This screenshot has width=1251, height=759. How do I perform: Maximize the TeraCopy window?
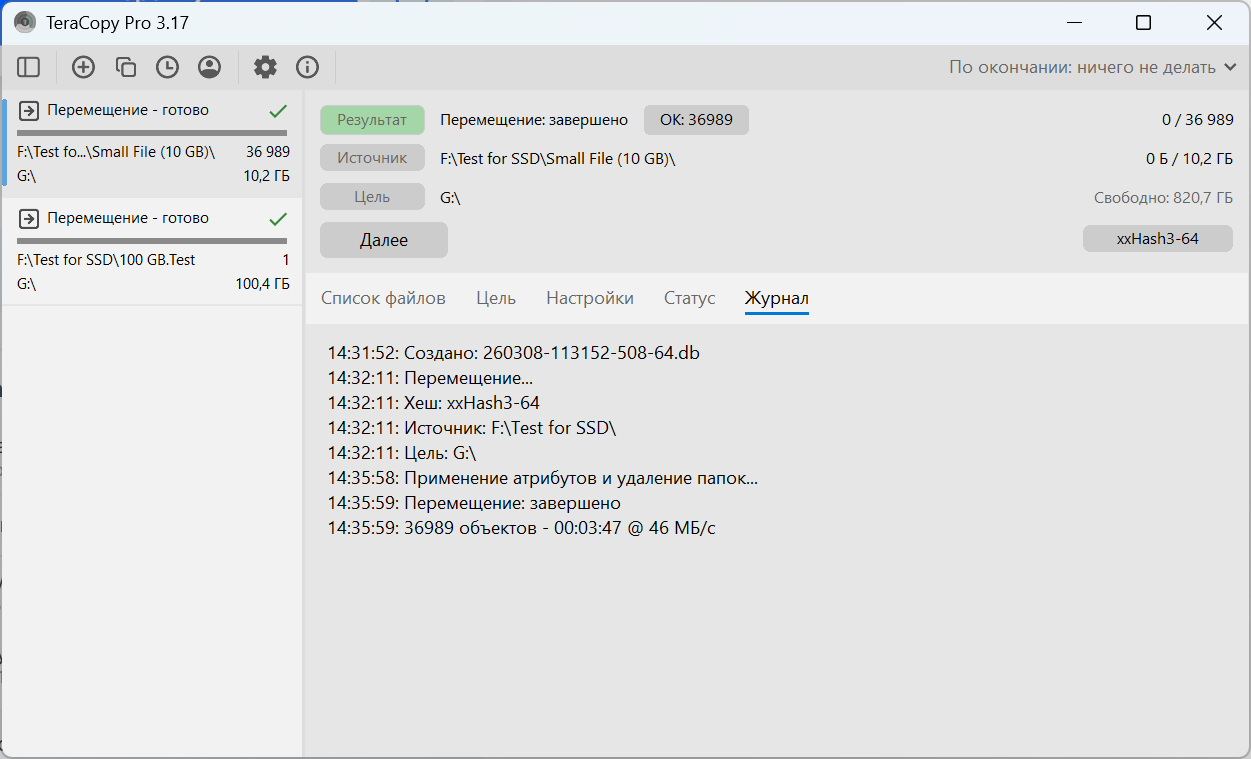point(1143,22)
